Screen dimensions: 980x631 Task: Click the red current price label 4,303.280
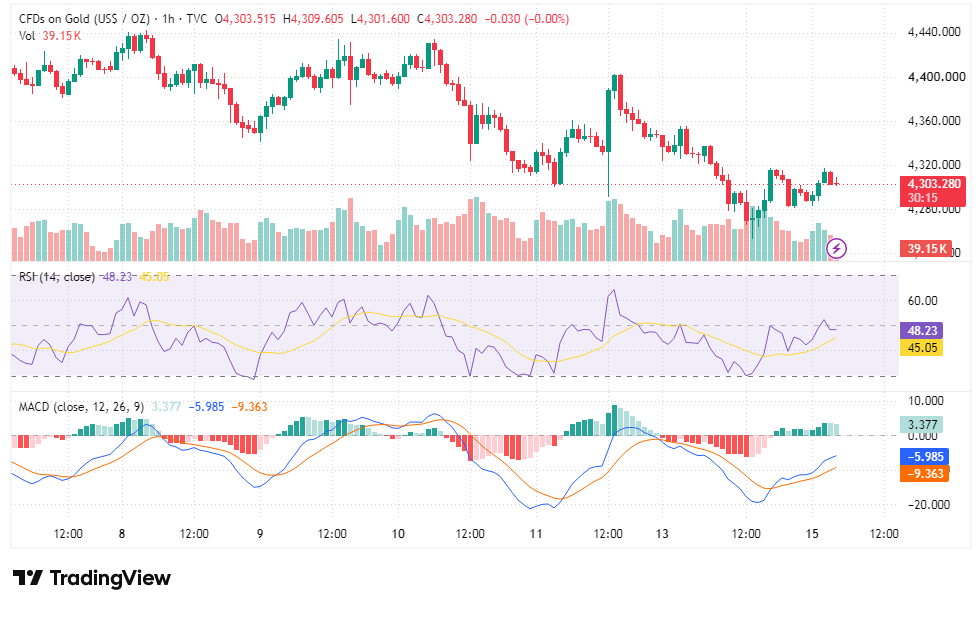point(932,191)
